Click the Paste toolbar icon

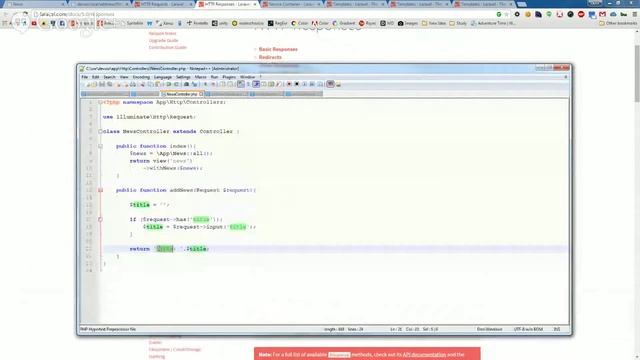[158, 84]
